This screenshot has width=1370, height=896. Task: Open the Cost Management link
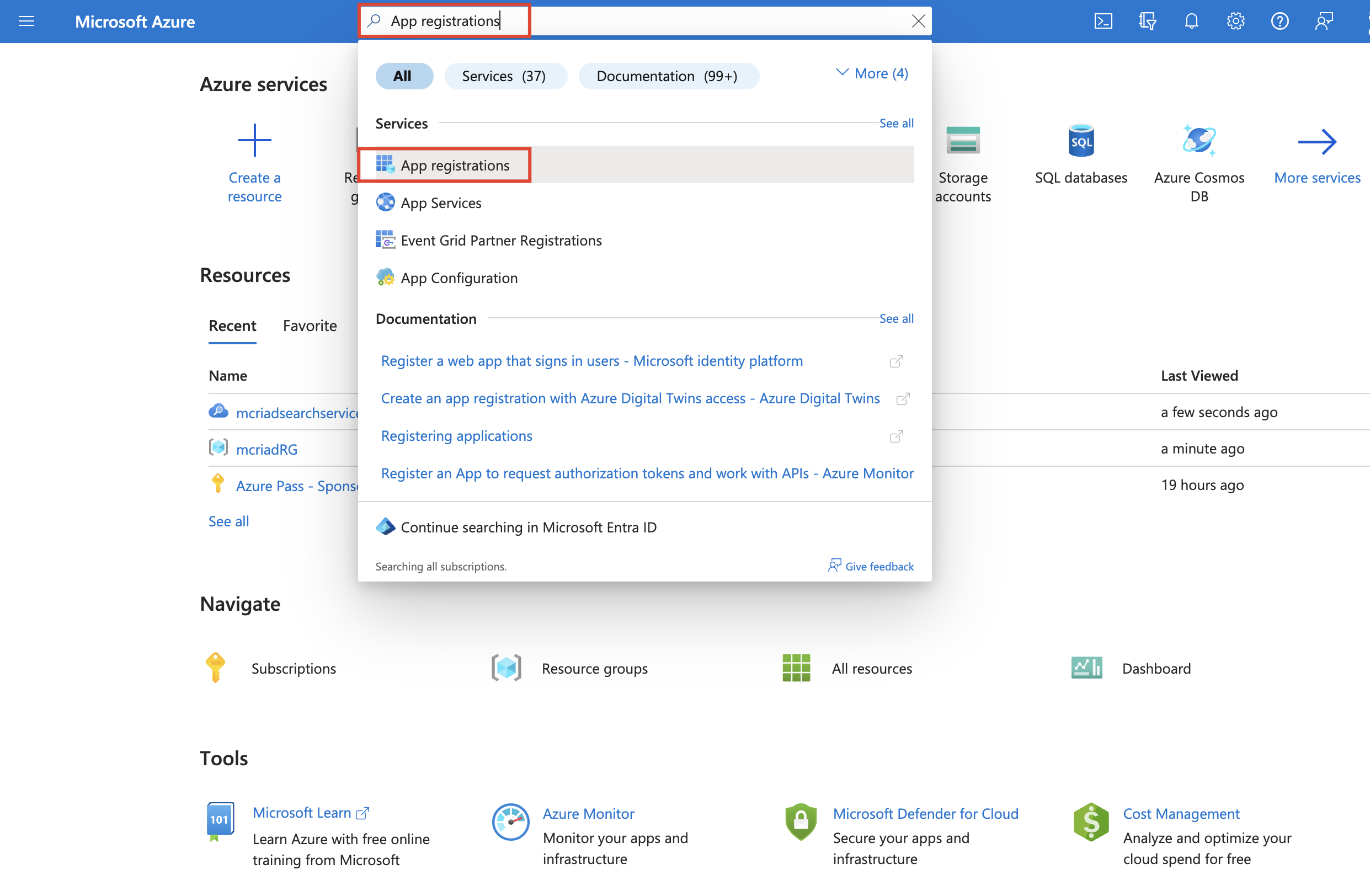coord(1181,814)
